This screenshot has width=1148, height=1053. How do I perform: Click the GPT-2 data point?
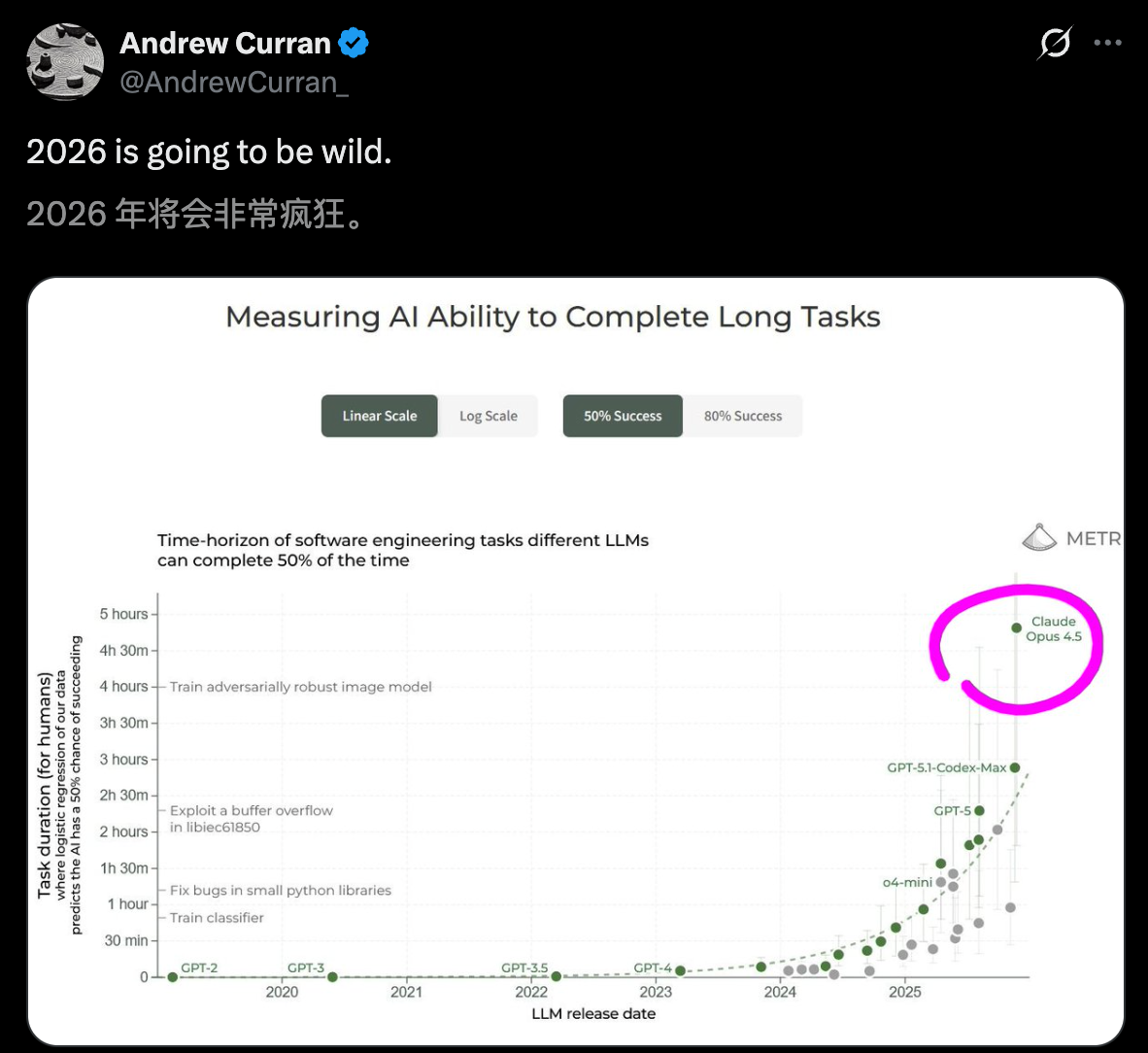(173, 977)
